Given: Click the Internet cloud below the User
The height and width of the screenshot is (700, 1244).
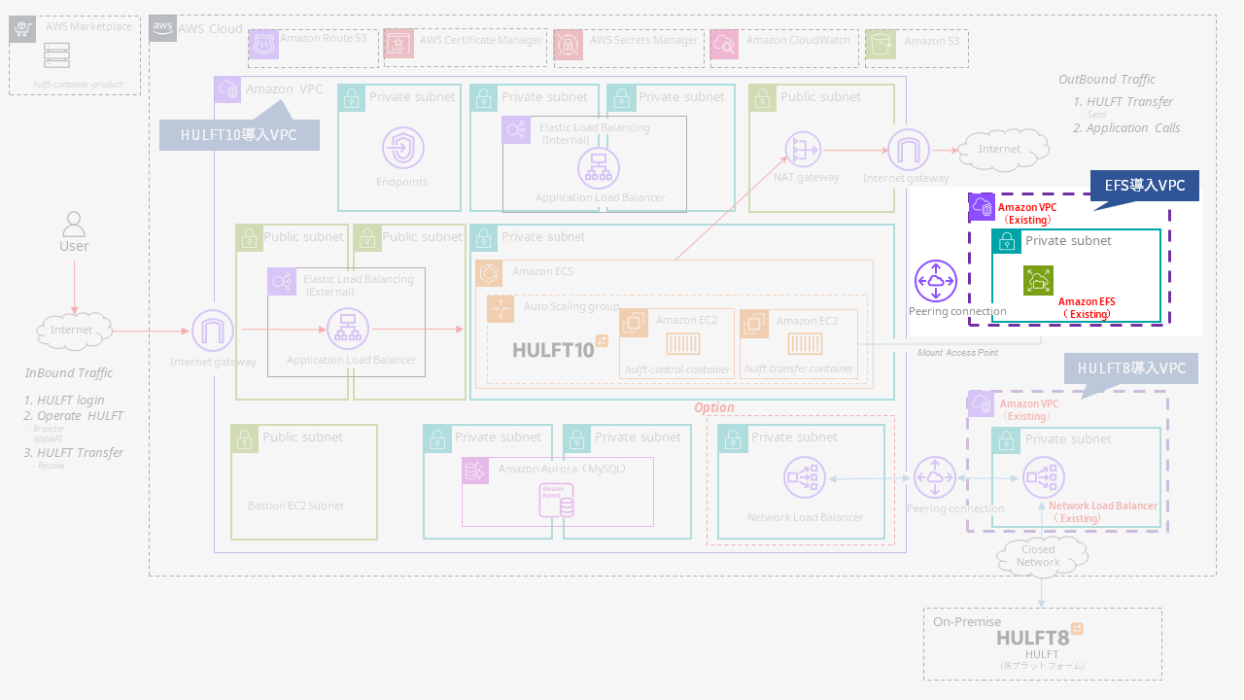Looking at the screenshot, I should [72, 329].
